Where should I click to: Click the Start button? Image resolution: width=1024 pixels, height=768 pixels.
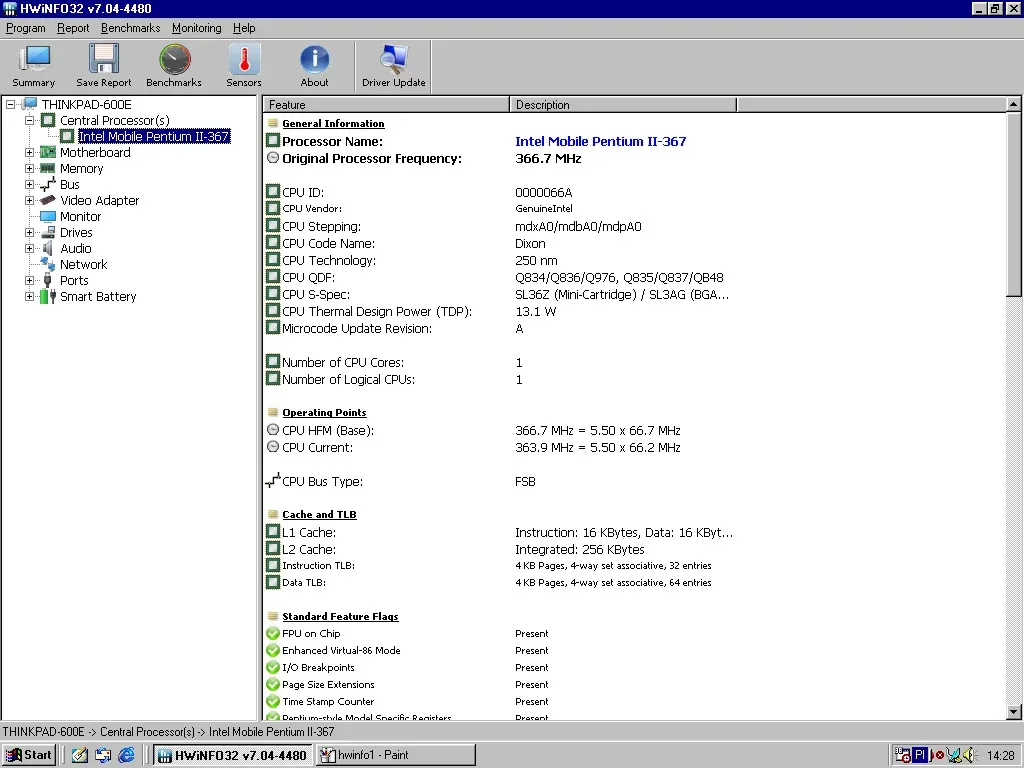click(29, 755)
